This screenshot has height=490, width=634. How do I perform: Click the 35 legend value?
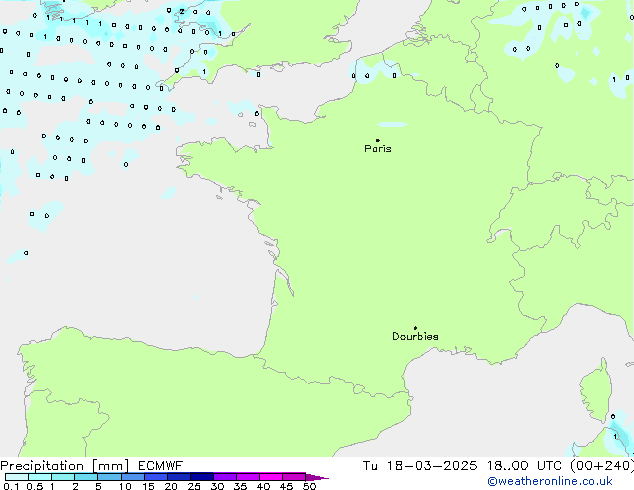click(x=240, y=486)
